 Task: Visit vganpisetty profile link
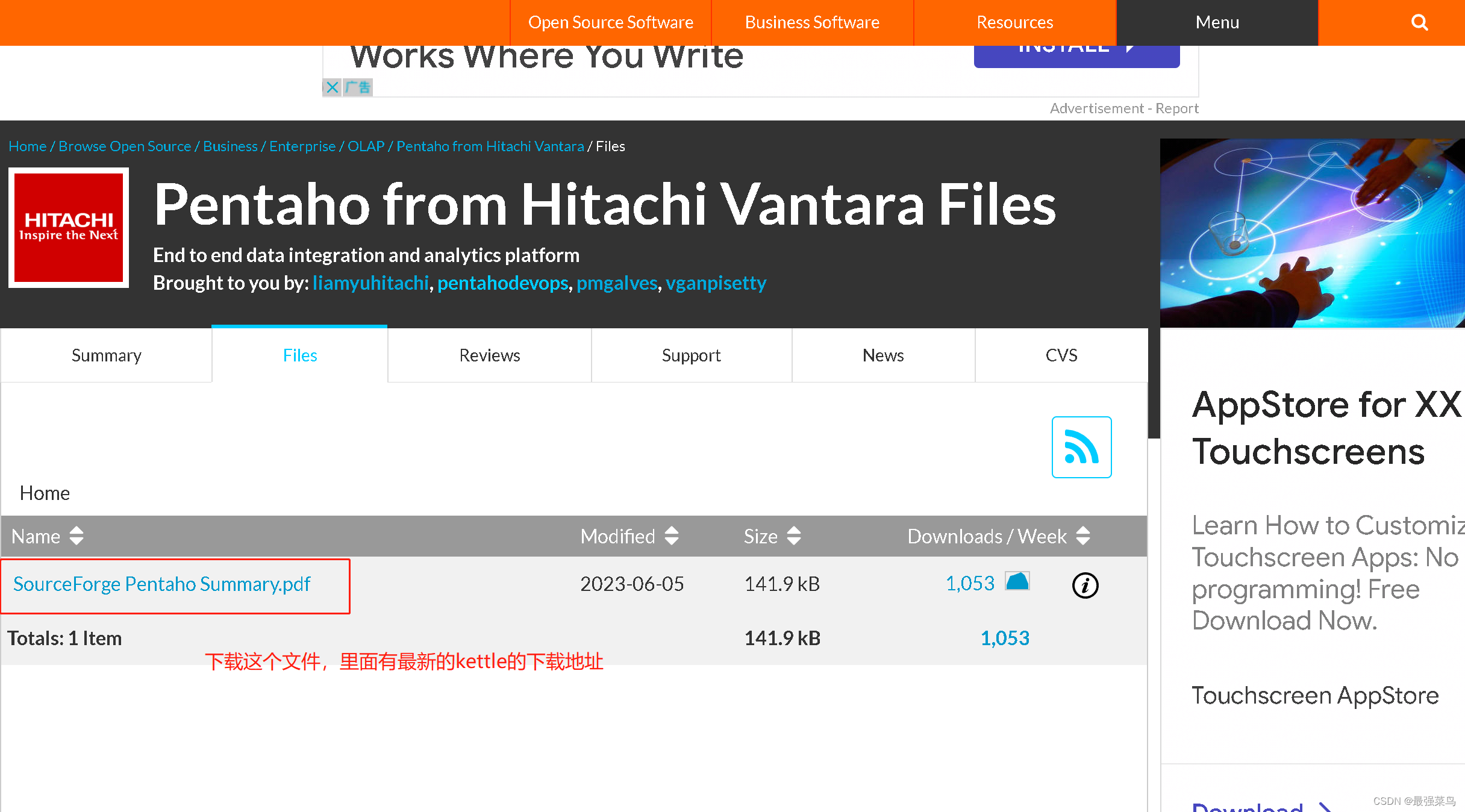[x=716, y=283]
